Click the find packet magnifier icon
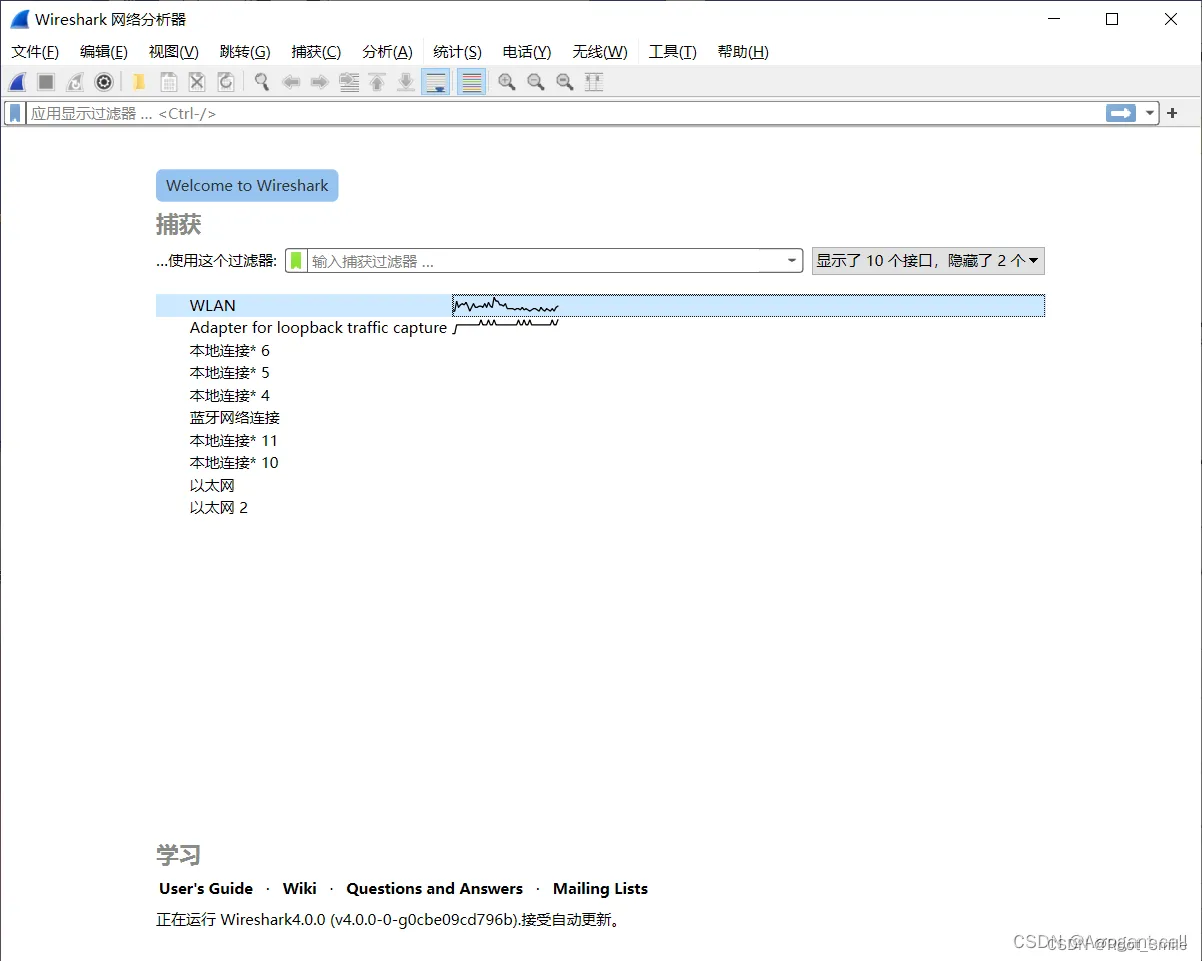 pos(262,82)
